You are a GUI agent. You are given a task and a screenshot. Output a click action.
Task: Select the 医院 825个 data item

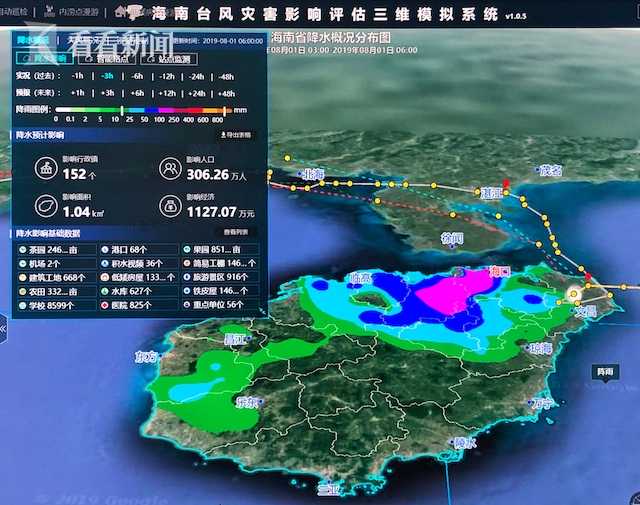[127, 304]
